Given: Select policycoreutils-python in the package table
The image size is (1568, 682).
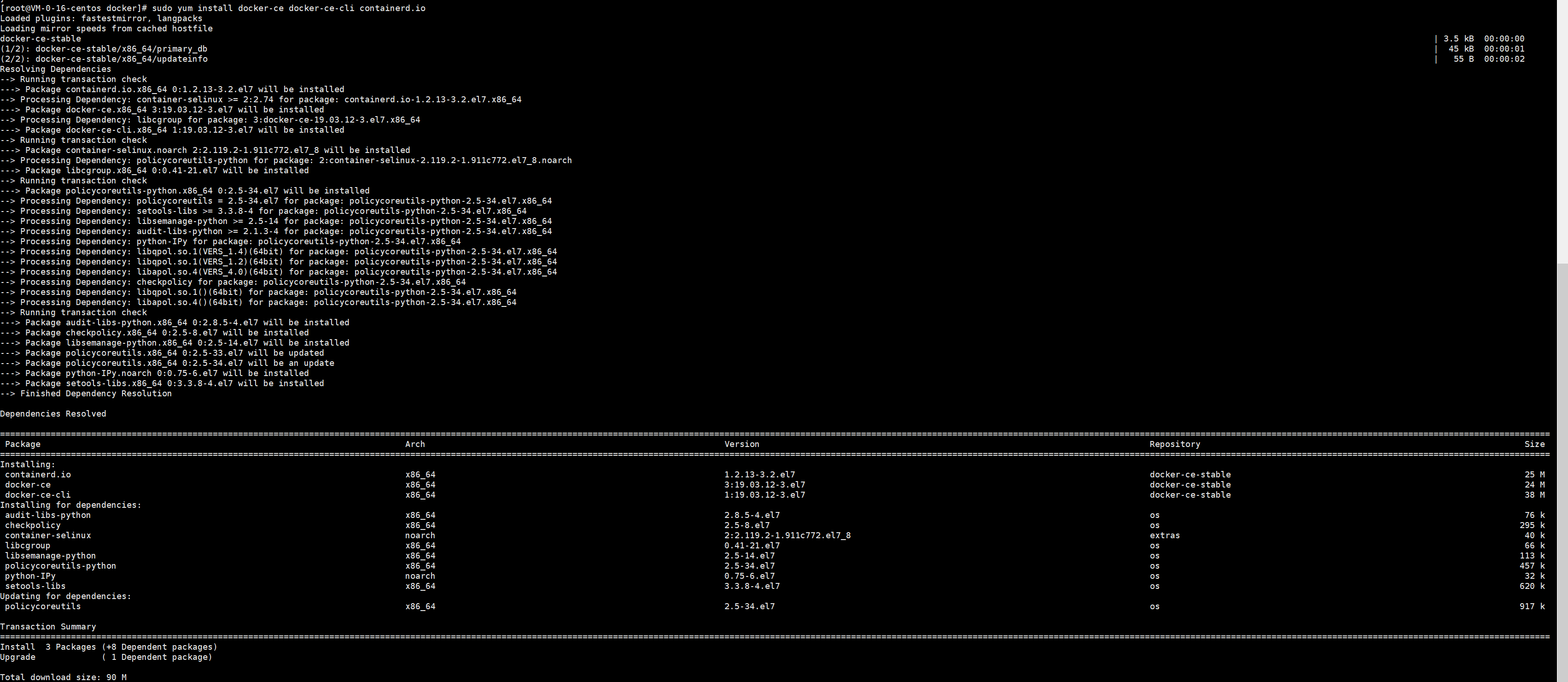Looking at the screenshot, I should pyautogui.click(x=60, y=566).
